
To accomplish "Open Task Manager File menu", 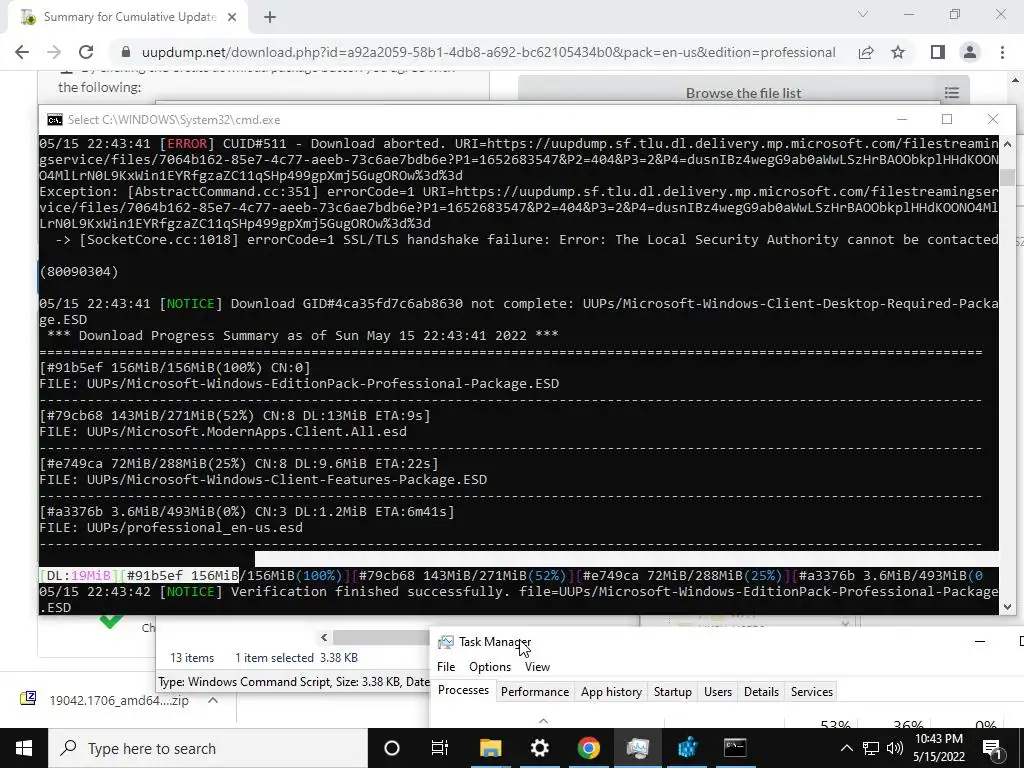I will (446, 667).
